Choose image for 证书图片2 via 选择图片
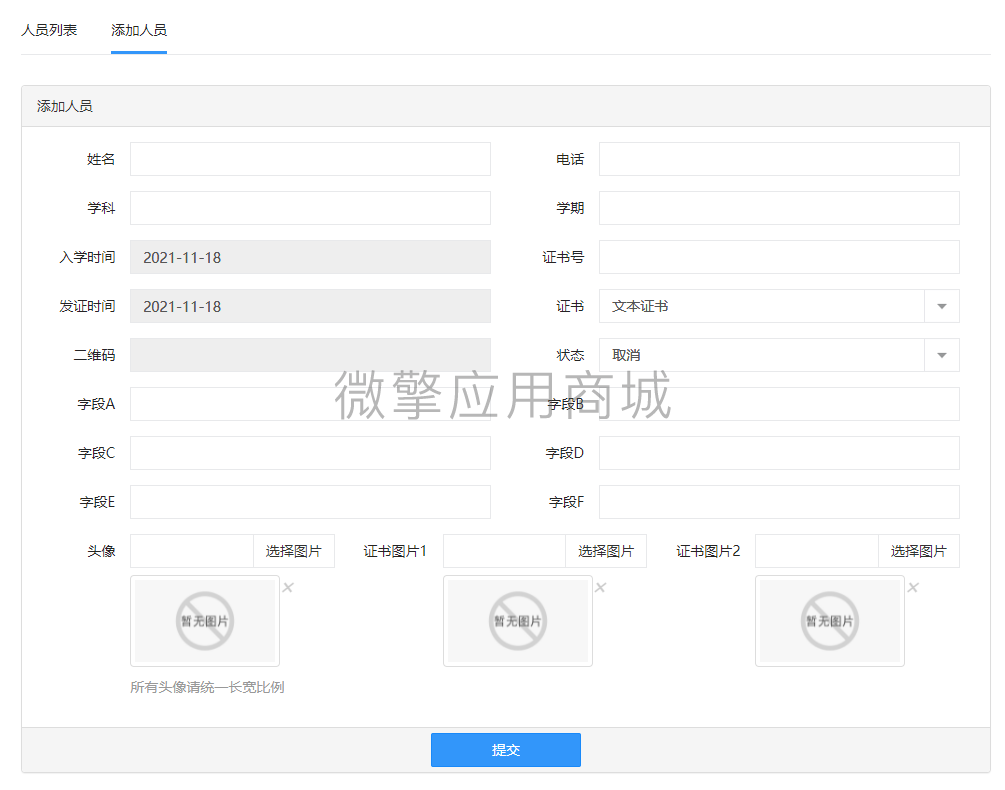This screenshot has height=790, width=1005. click(x=918, y=551)
